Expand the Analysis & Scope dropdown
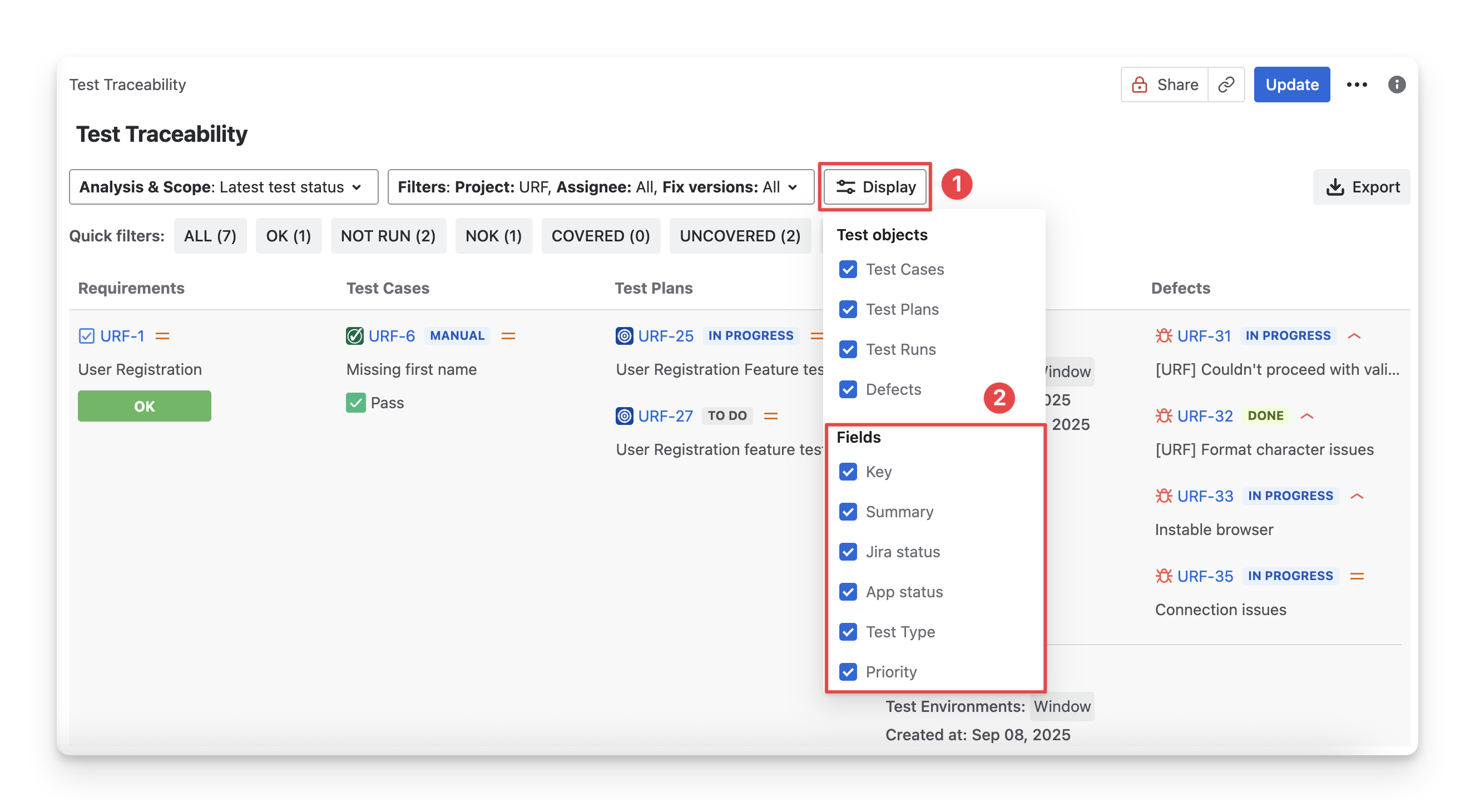 [224, 187]
